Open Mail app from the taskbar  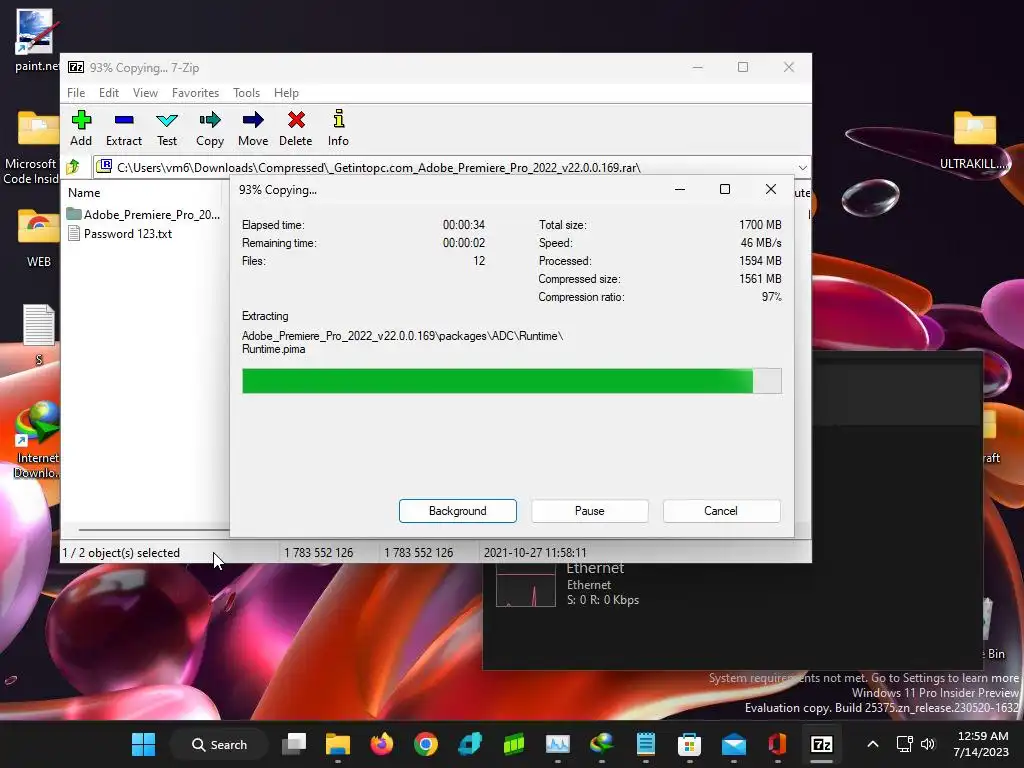(734, 744)
